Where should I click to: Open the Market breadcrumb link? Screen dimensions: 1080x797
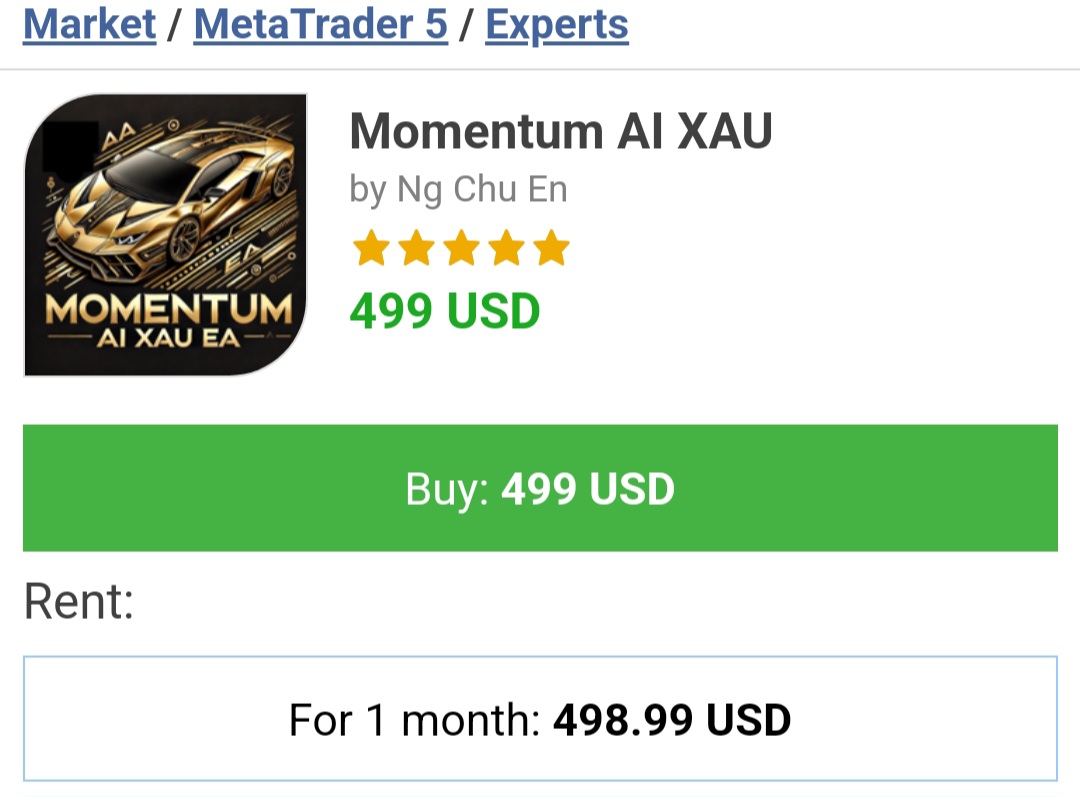tap(89, 24)
